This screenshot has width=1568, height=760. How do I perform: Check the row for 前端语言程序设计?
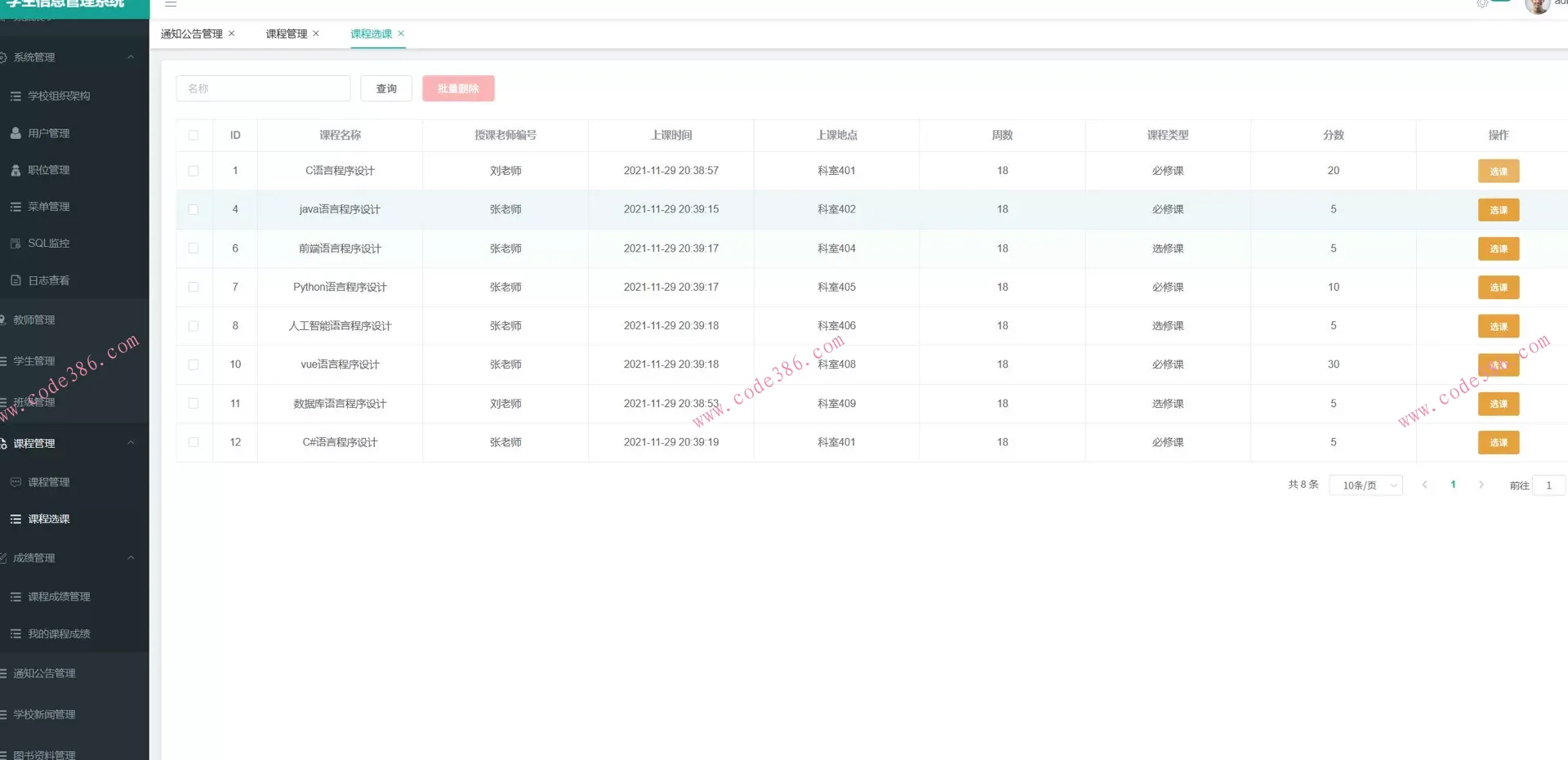coord(194,248)
